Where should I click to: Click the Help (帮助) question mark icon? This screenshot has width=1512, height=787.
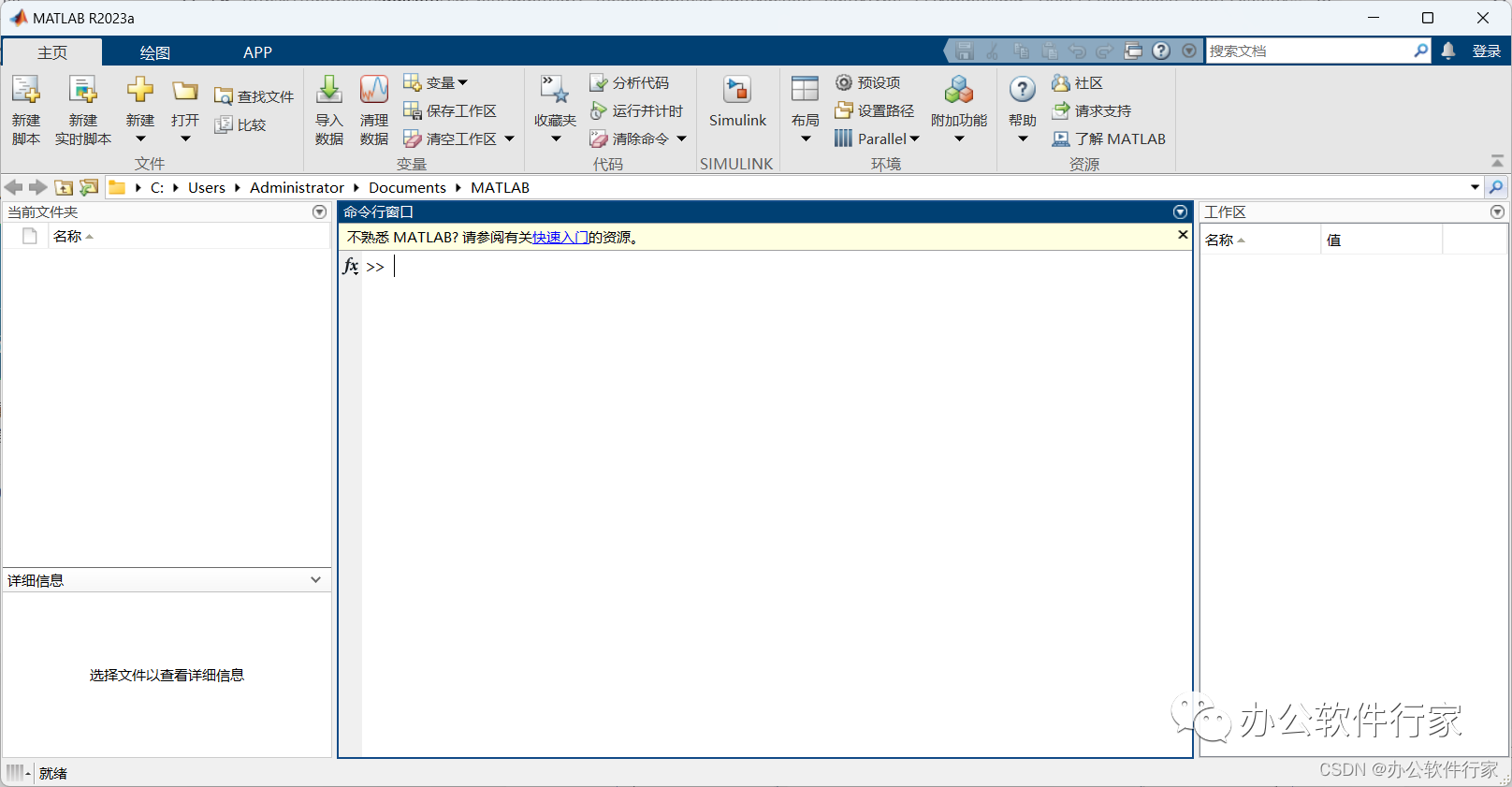[x=1023, y=90]
